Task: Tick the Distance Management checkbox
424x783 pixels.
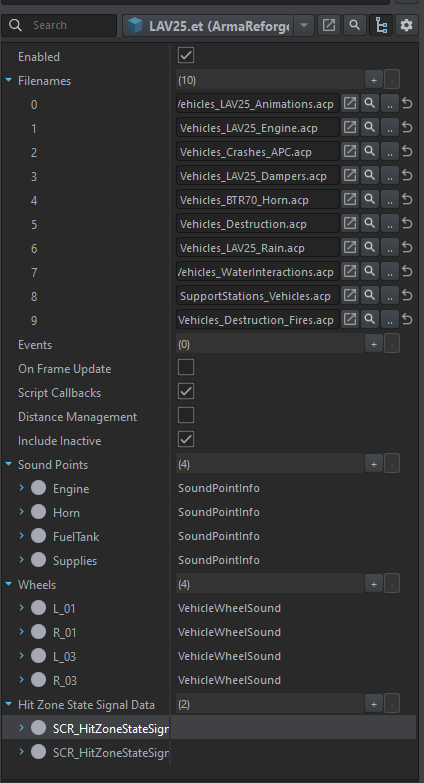Action: point(186,415)
